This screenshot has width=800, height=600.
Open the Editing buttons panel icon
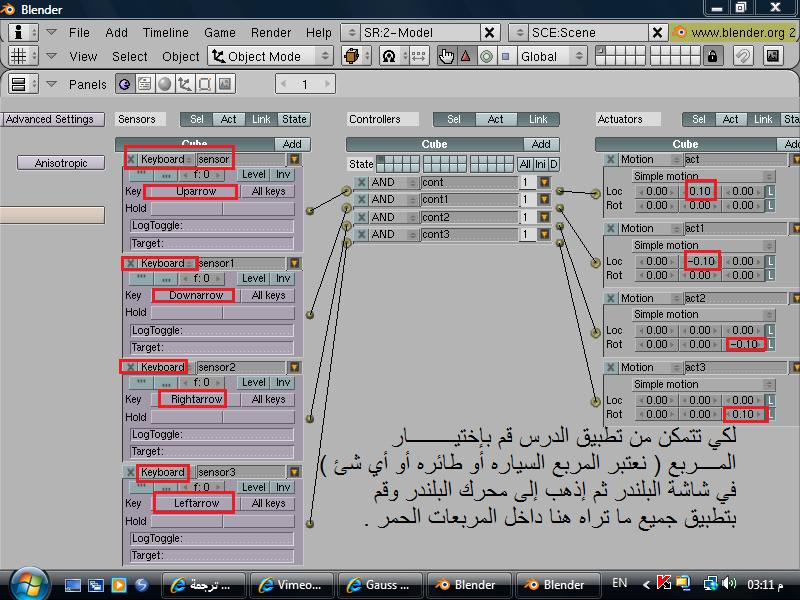pyautogui.click(x=205, y=84)
